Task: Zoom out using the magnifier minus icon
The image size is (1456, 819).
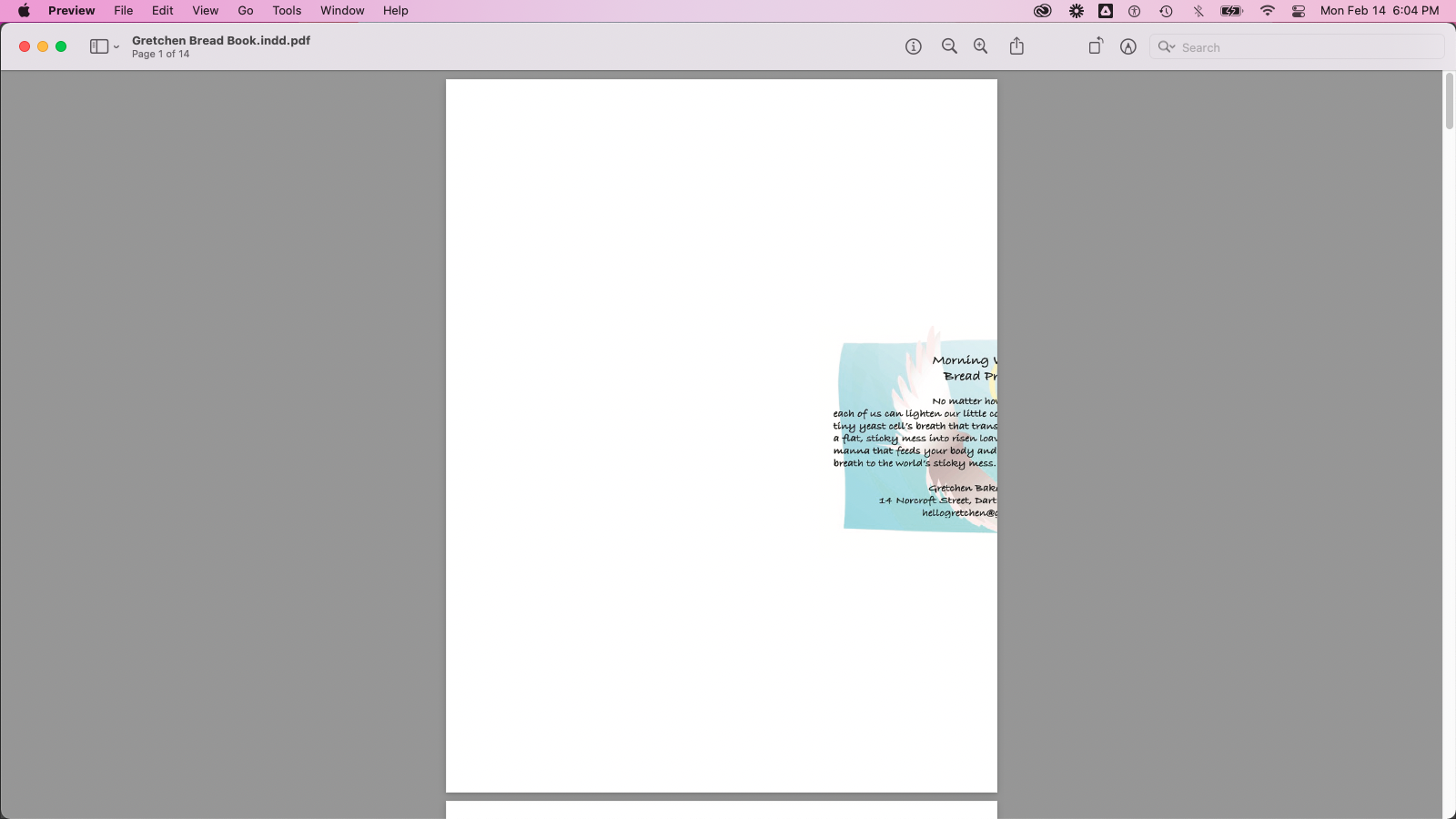Action: [949, 45]
